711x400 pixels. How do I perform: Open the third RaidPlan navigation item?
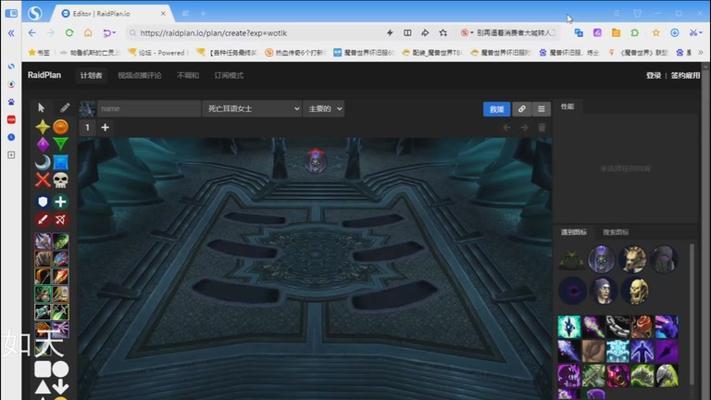188,76
